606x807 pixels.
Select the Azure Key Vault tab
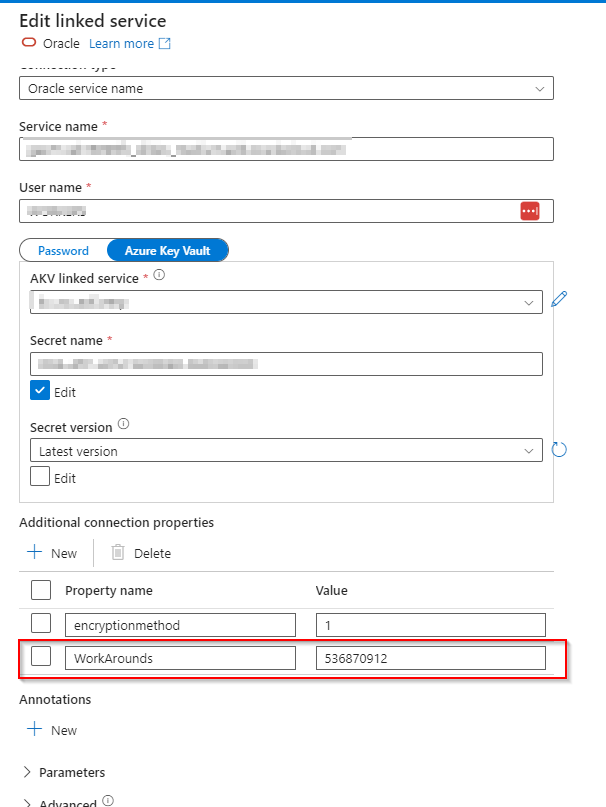pos(167,251)
